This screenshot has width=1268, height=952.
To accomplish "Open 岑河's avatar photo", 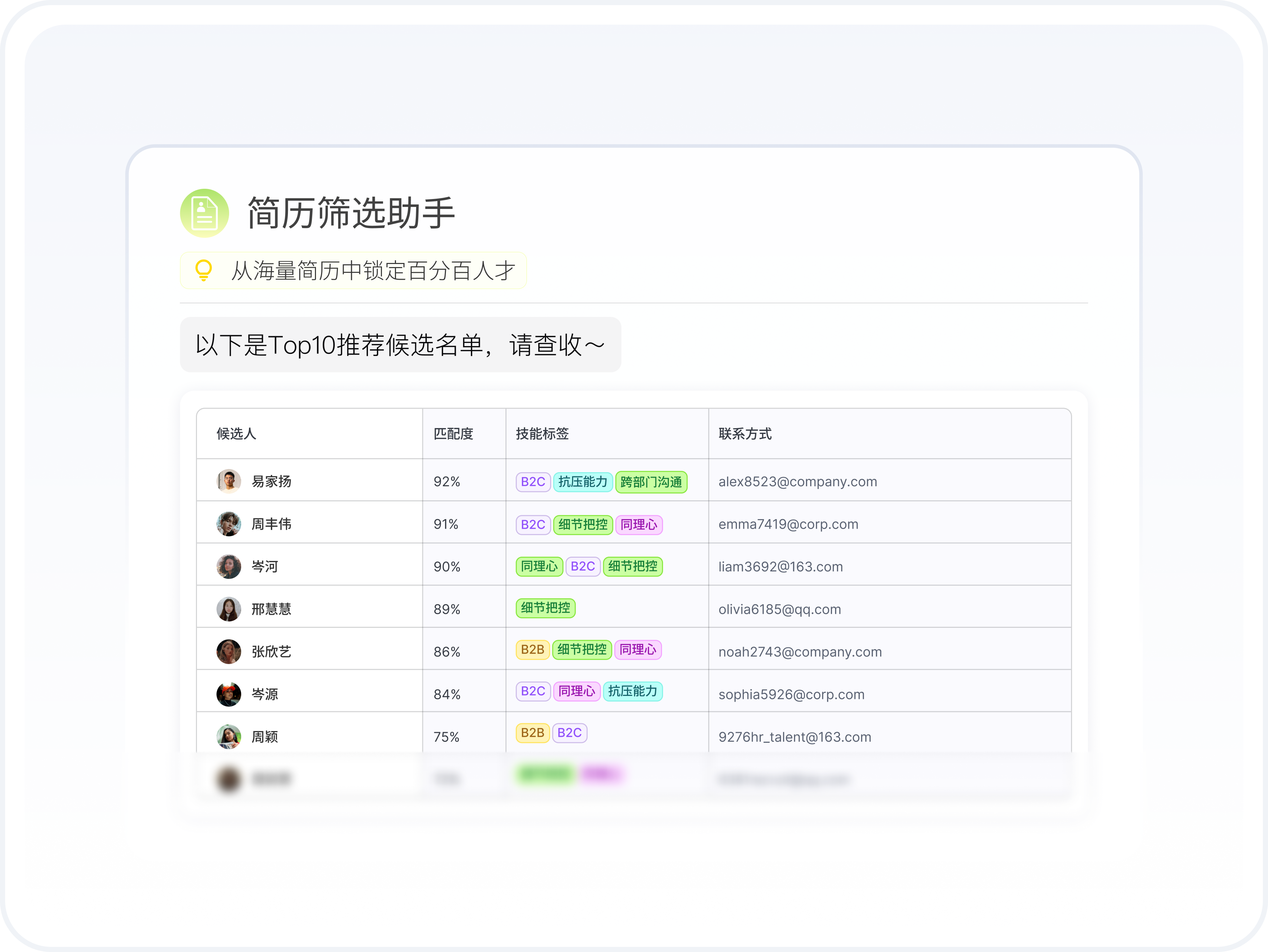I will point(229,566).
